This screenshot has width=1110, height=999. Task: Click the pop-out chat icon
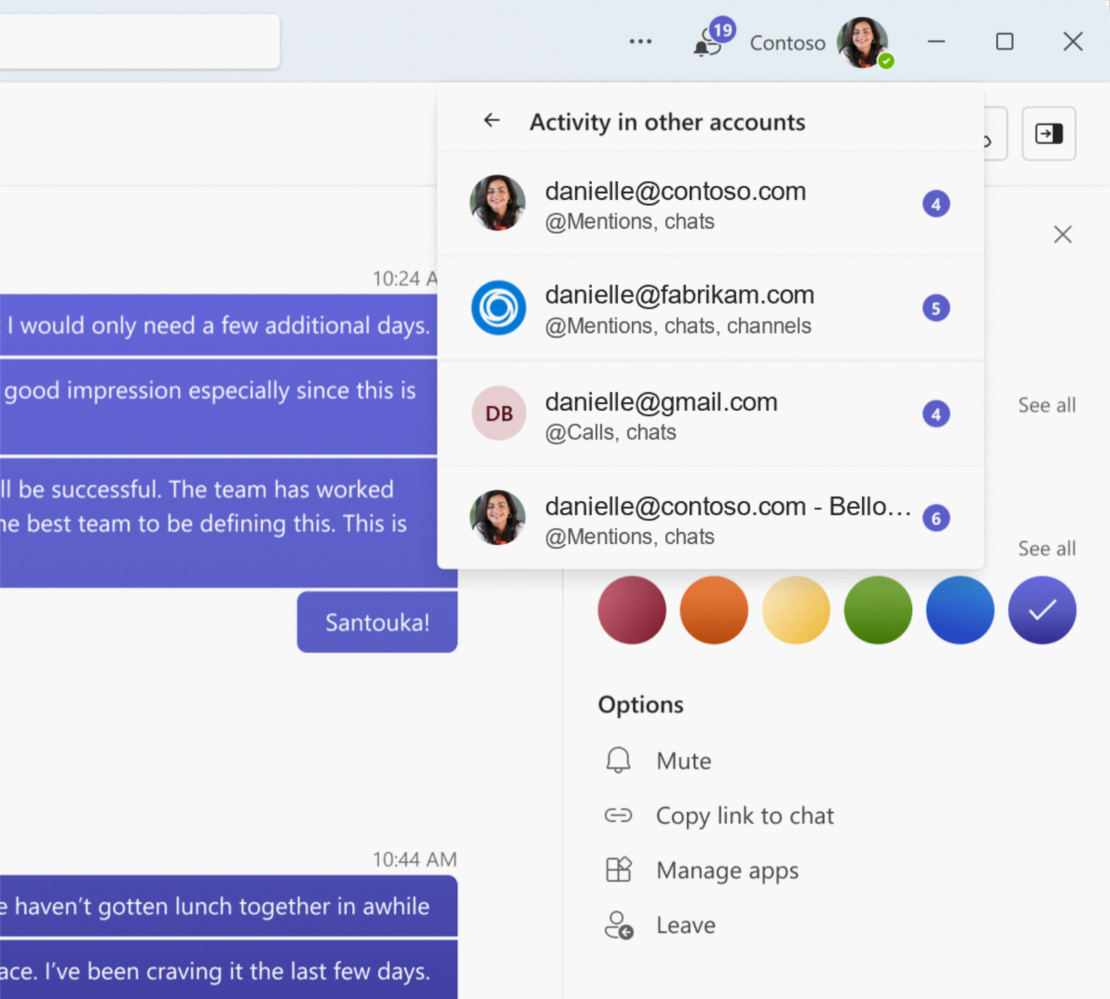pyautogui.click(x=1048, y=133)
